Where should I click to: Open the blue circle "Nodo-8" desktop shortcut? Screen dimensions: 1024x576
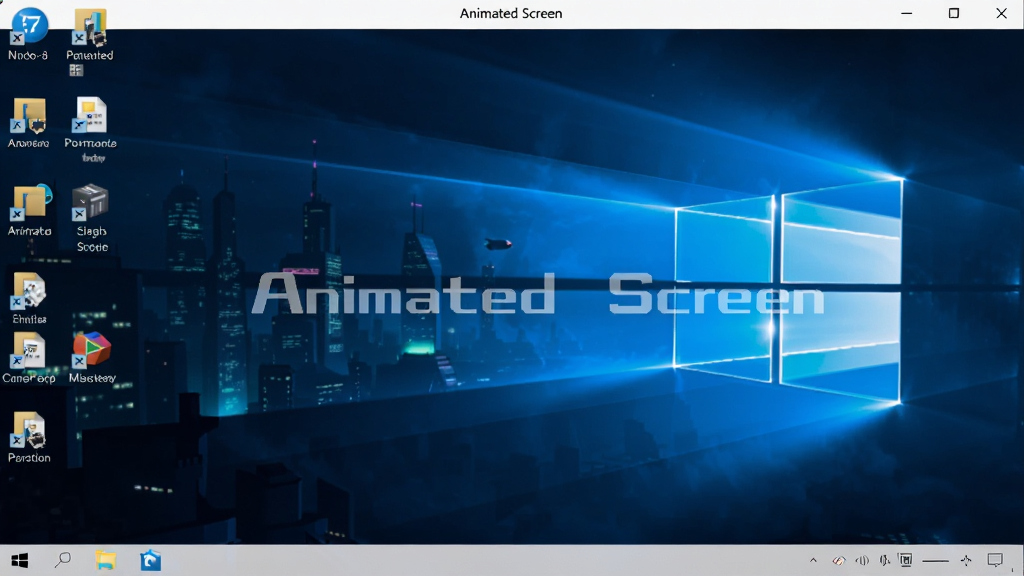[29, 26]
